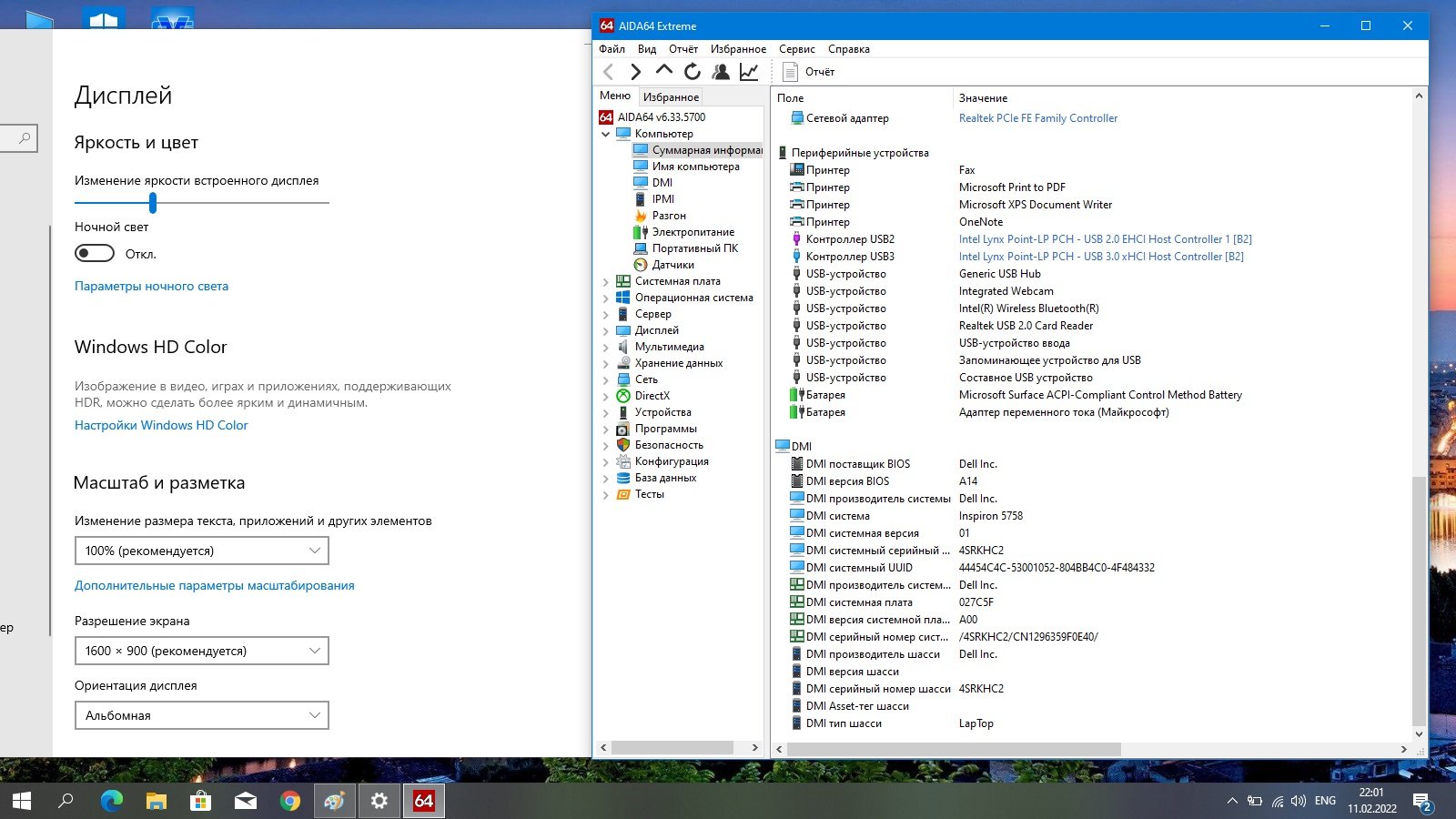Expand the Сервер tree node
This screenshot has width=1456, height=819.
coord(606,315)
